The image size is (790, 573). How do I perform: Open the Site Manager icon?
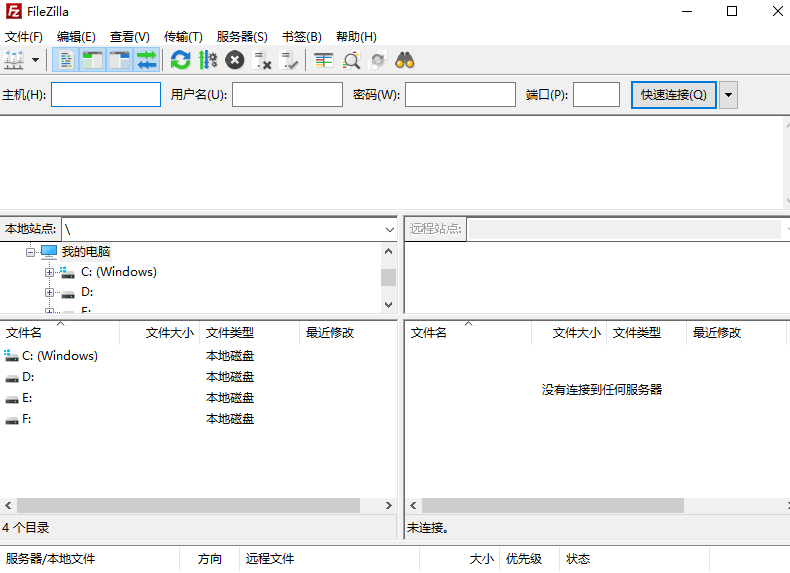coord(14,60)
